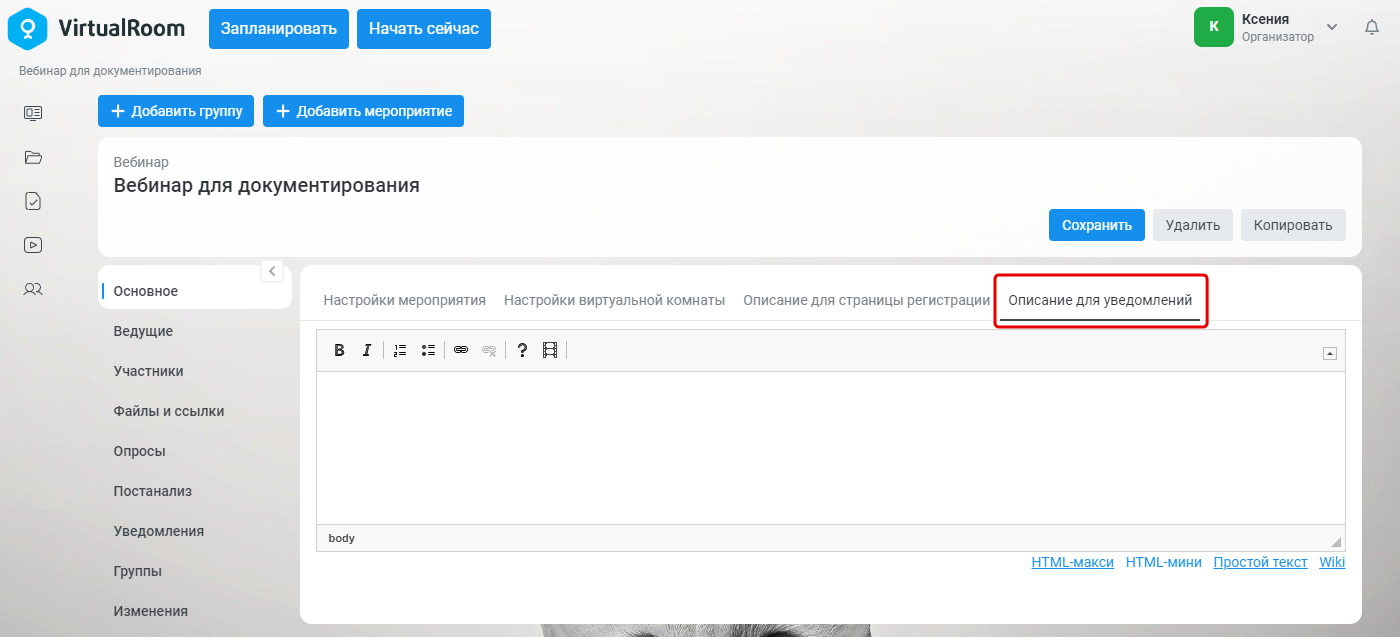Collapse the editor toolbar
Screen dimensions: 1400x637
[1330, 352]
